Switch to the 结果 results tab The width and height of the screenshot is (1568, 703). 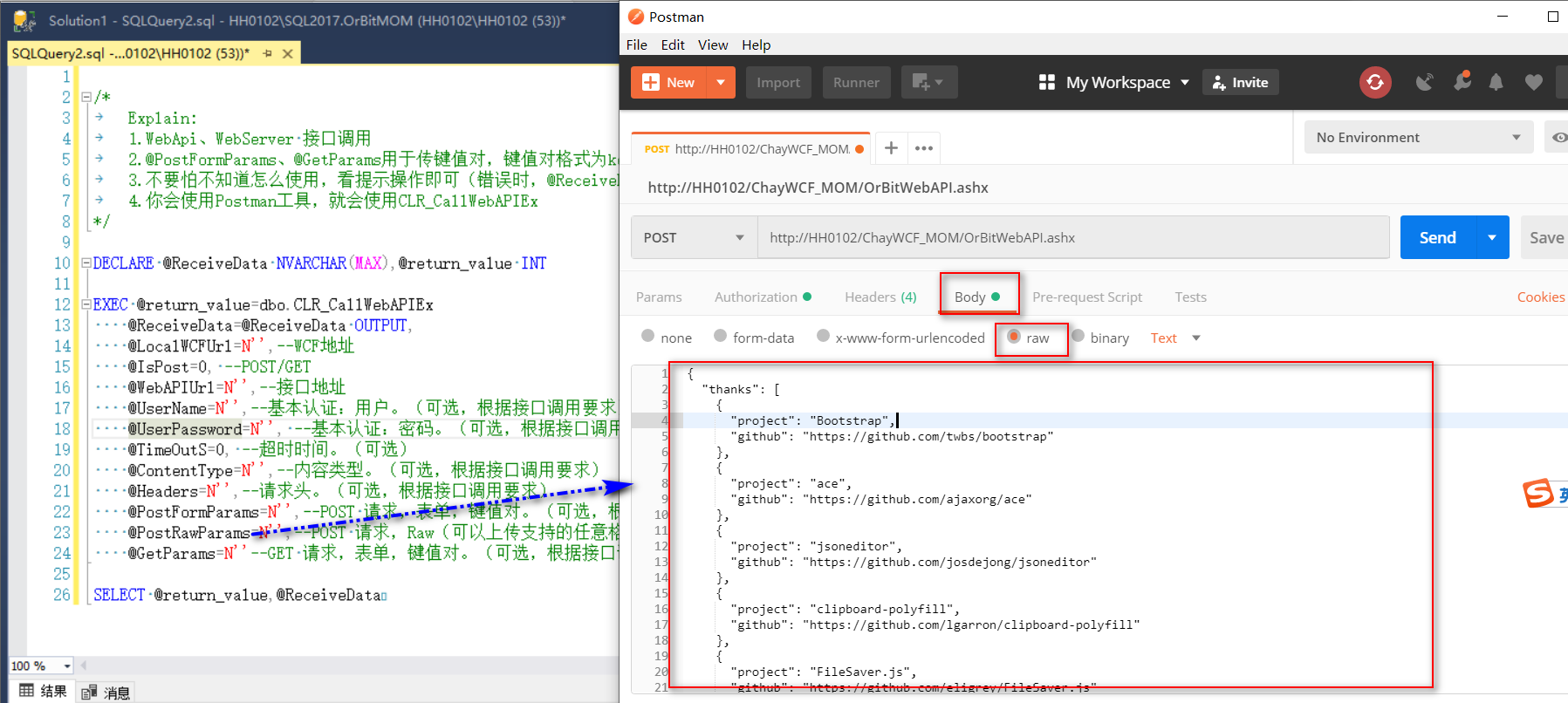pyautogui.click(x=44, y=691)
